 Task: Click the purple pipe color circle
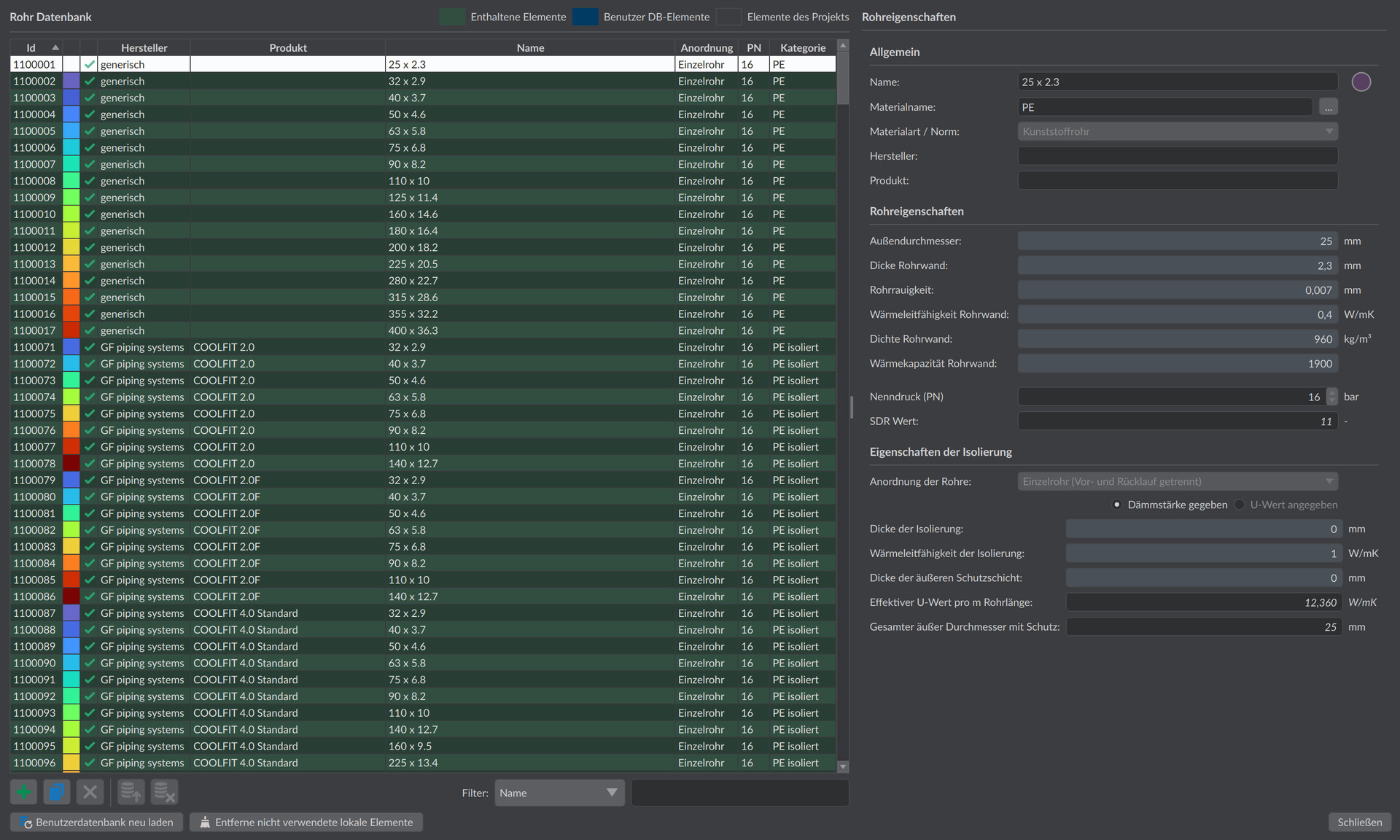1361,82
